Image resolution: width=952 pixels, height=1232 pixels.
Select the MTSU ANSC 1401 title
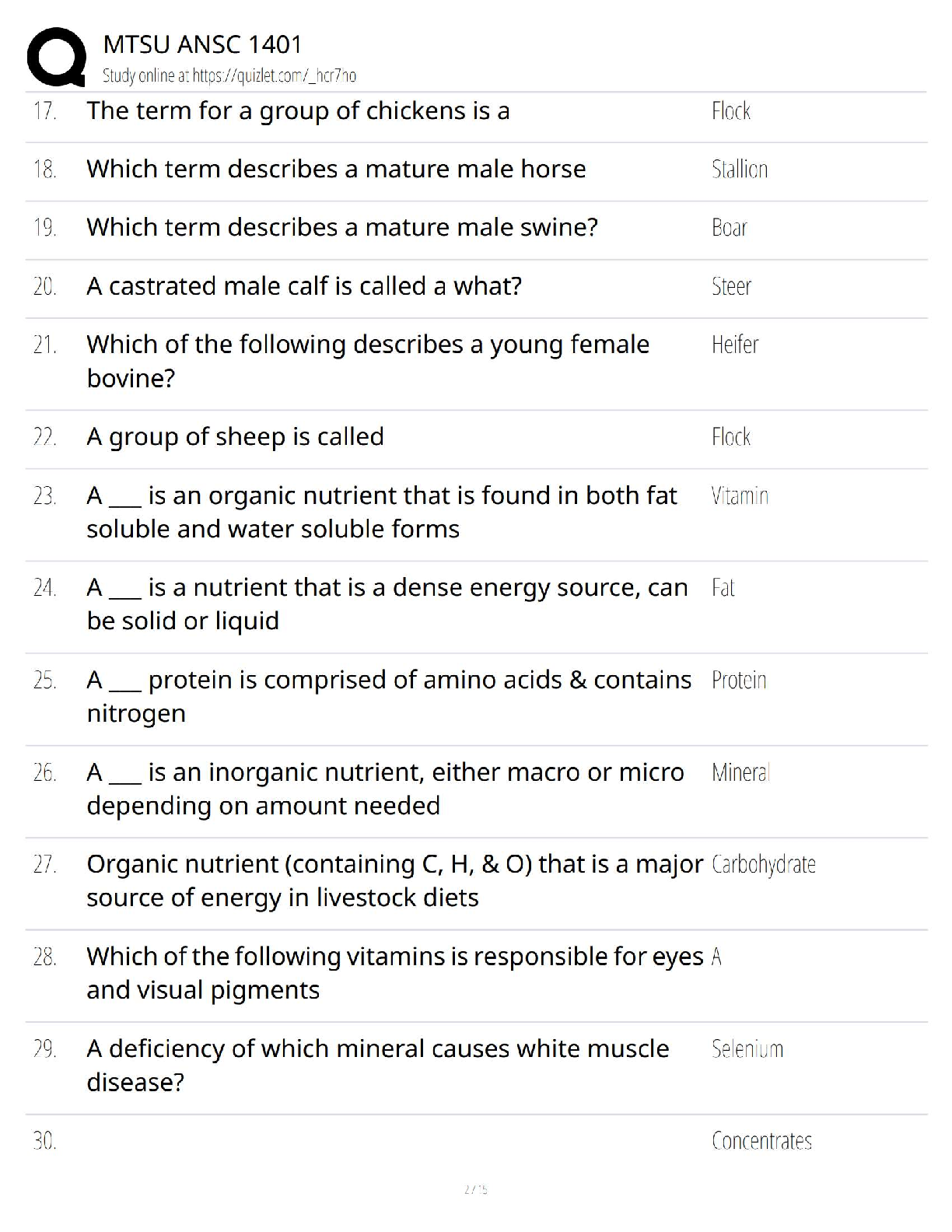tap(202, 44)
